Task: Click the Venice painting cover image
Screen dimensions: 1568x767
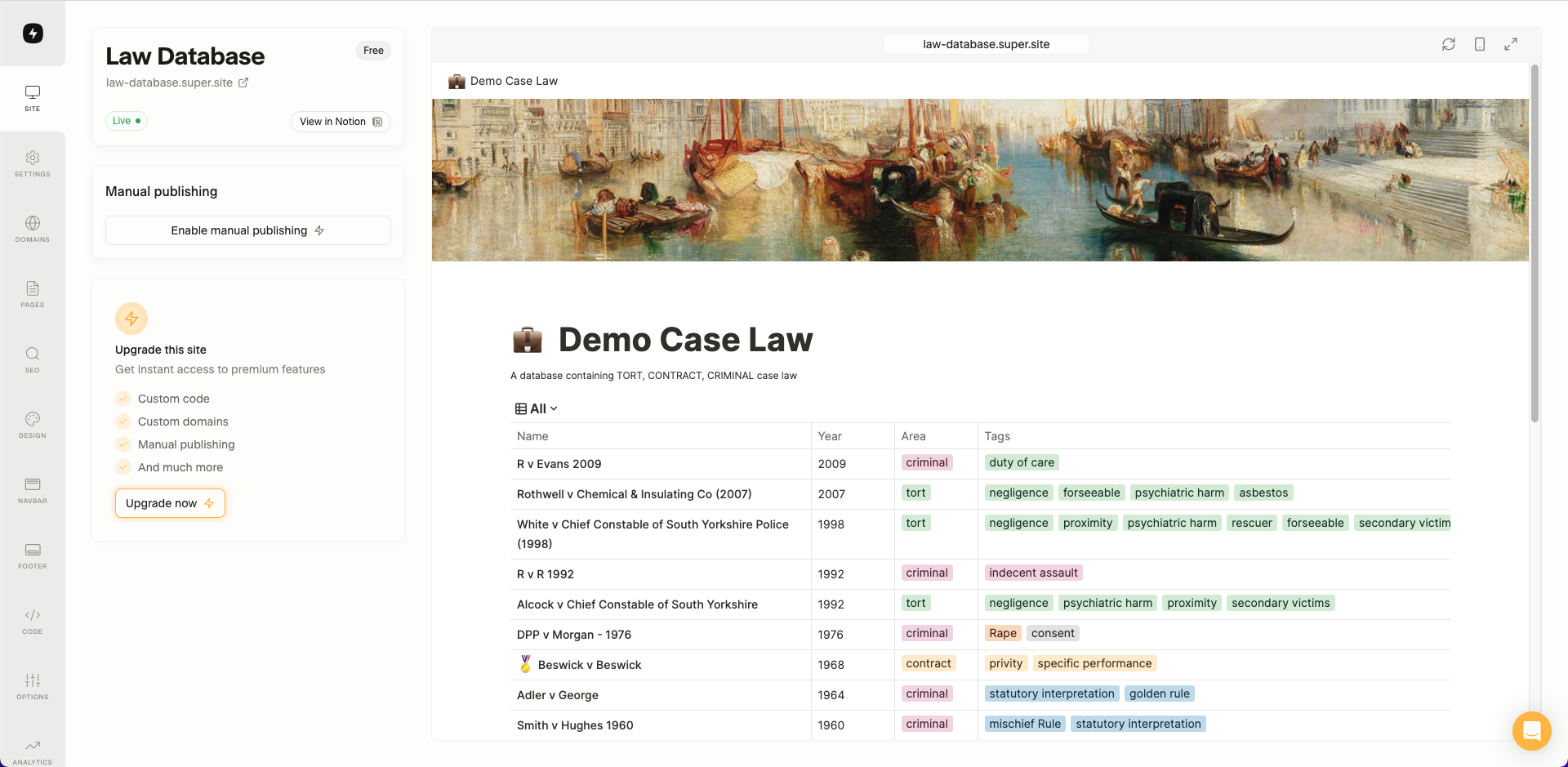Action: pos(980,180)
